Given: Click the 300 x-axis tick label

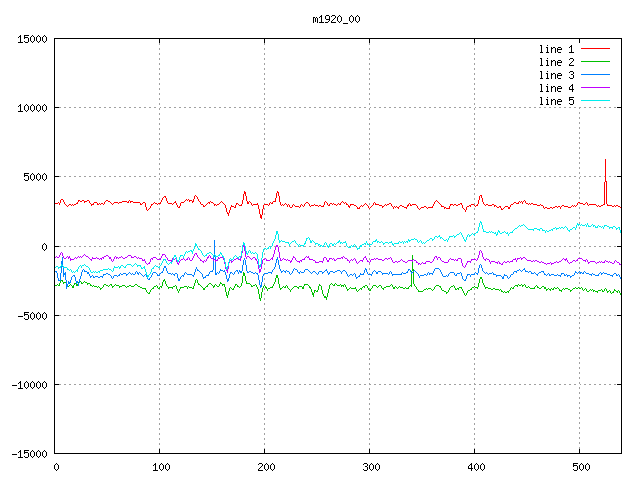Looking at the screenshot, I should 370,467.
